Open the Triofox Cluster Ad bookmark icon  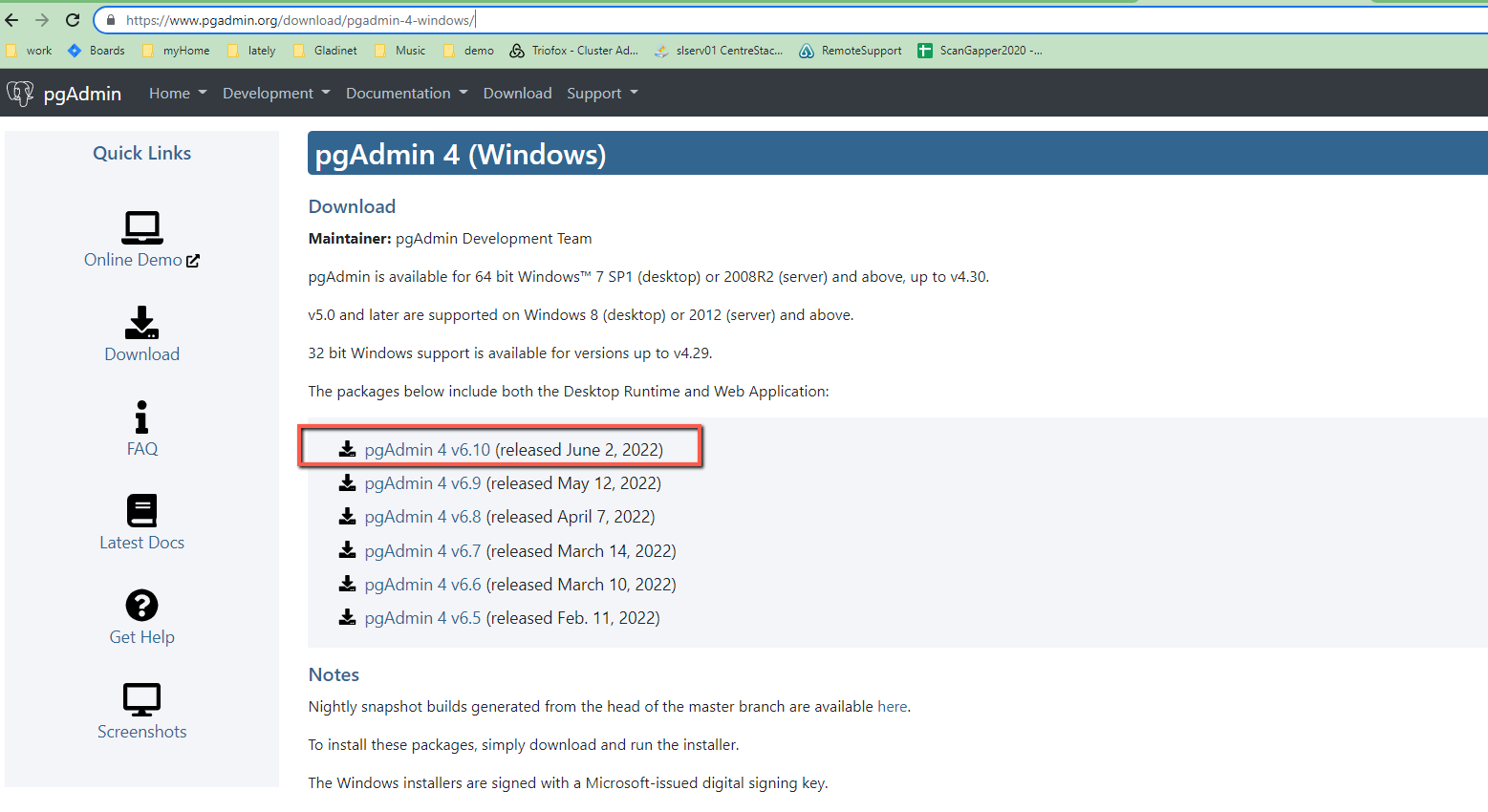517,51
